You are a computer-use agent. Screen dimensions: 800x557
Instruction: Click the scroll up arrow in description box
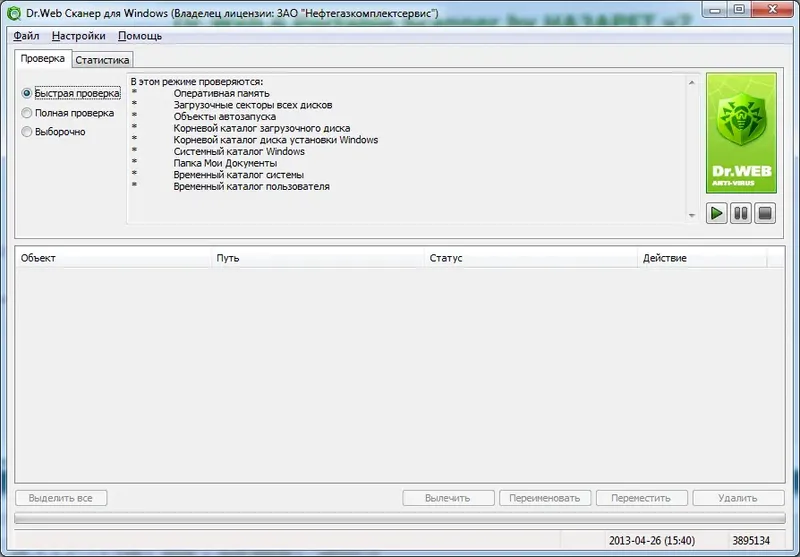pos(692,83)
